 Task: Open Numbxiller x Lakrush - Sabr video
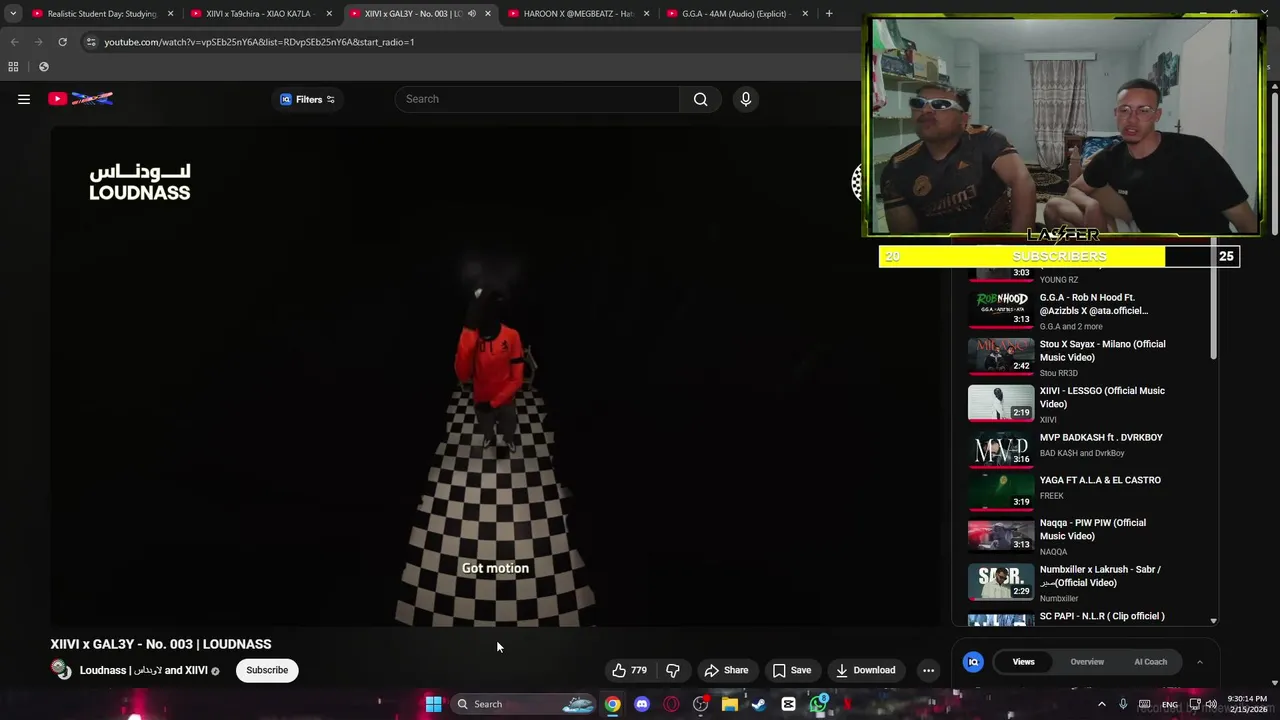point(1100,576)
